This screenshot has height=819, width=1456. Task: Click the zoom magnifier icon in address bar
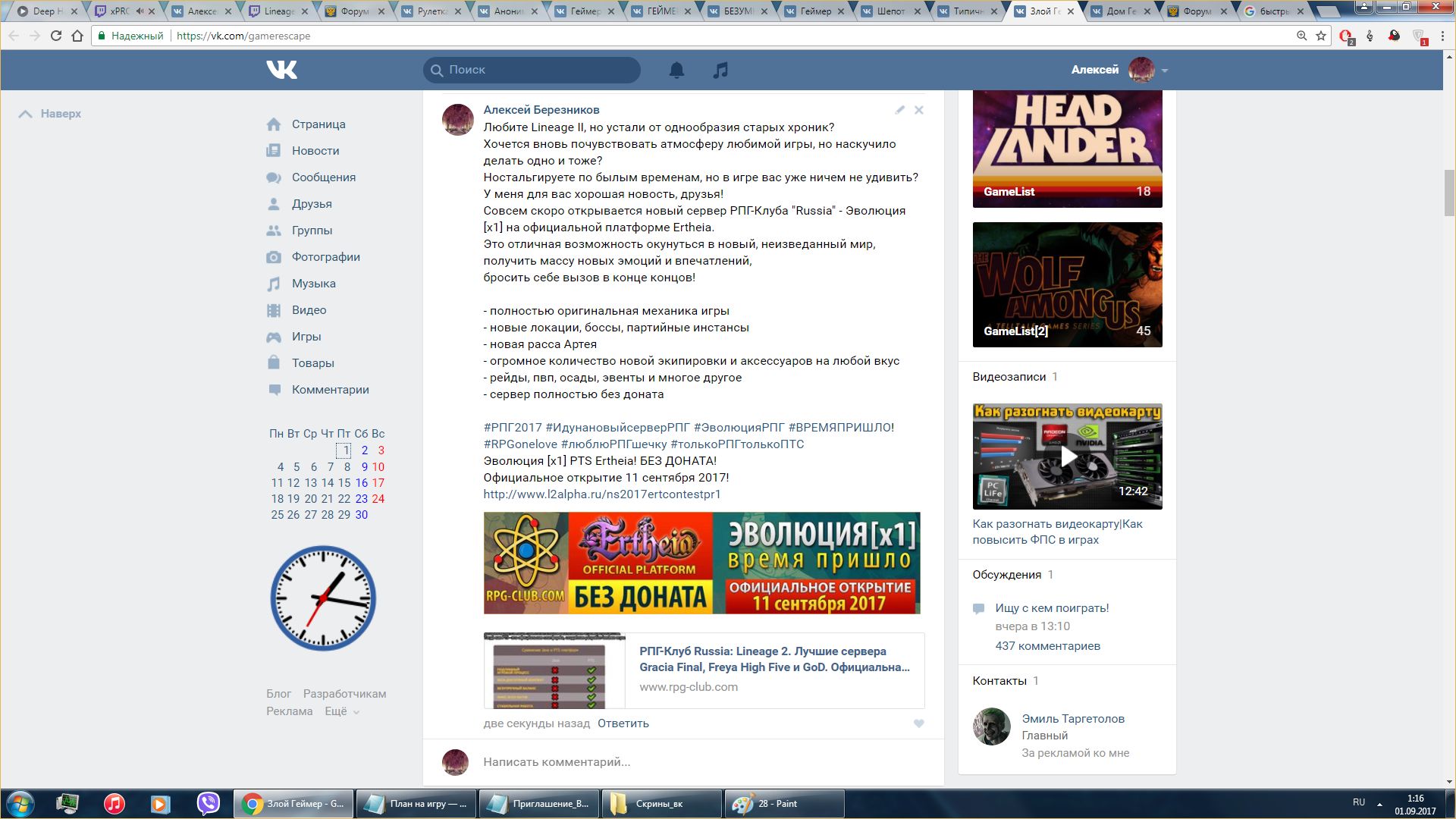(x=1301, y=36)
